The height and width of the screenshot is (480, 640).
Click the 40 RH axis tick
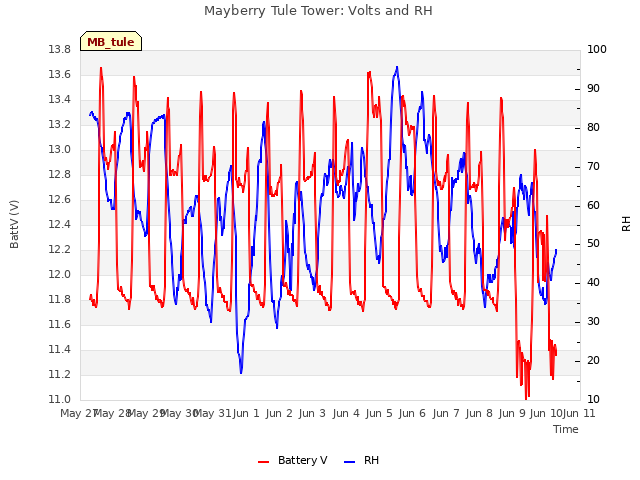point(593,282)
